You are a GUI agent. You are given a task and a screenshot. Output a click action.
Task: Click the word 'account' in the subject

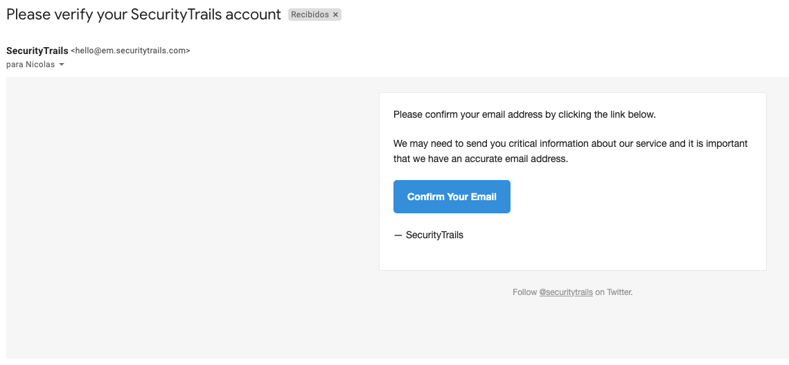(253, 15)
